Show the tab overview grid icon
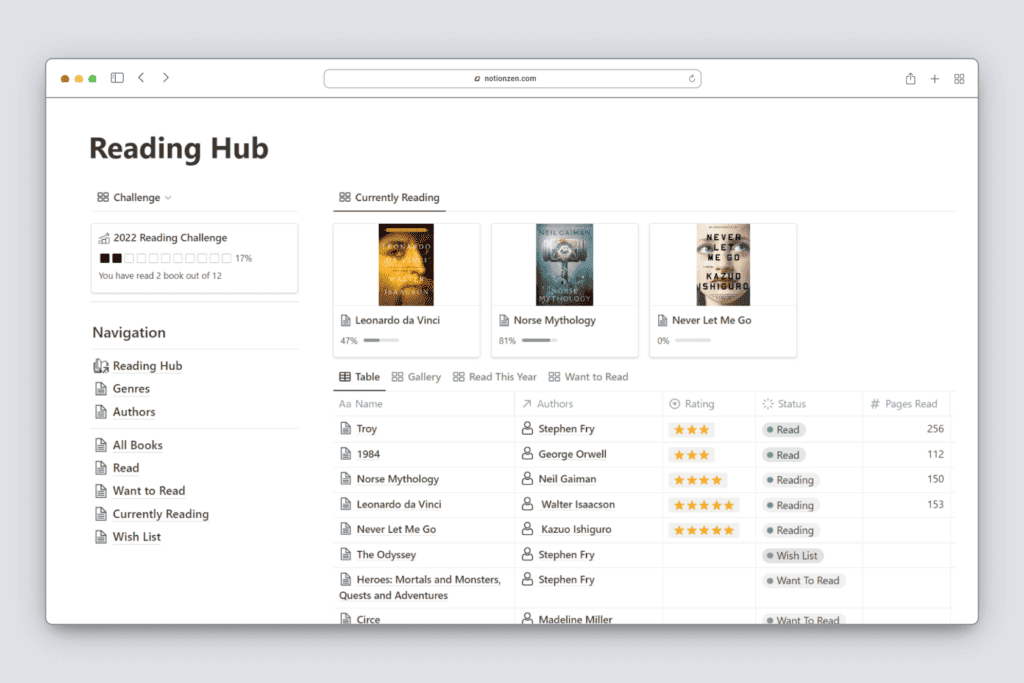Image resolution: width=1024 pixels, height=683 pixels. (x=959, y=79)
